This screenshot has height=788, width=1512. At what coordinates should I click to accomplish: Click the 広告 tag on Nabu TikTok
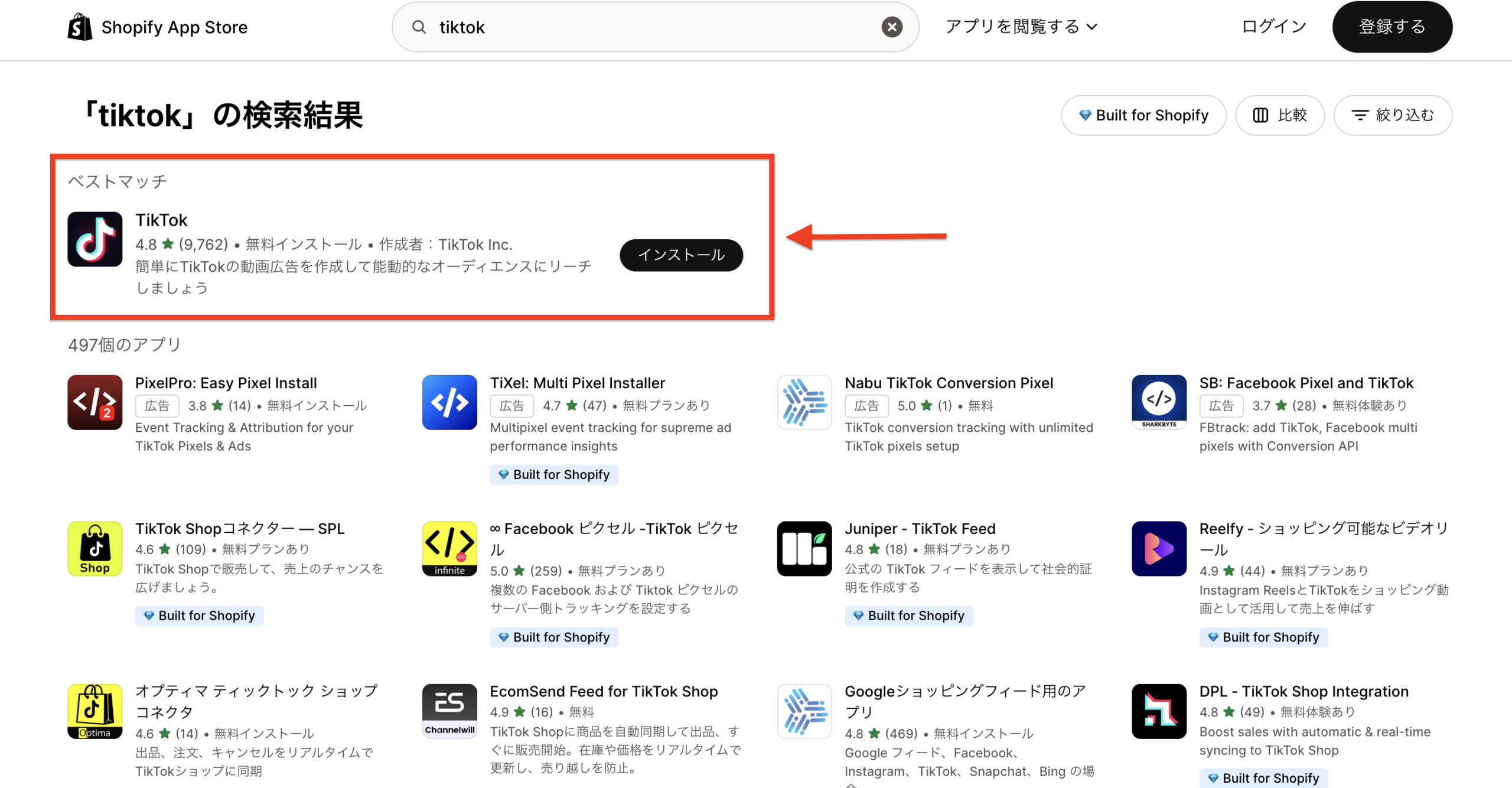click(866, 406)
